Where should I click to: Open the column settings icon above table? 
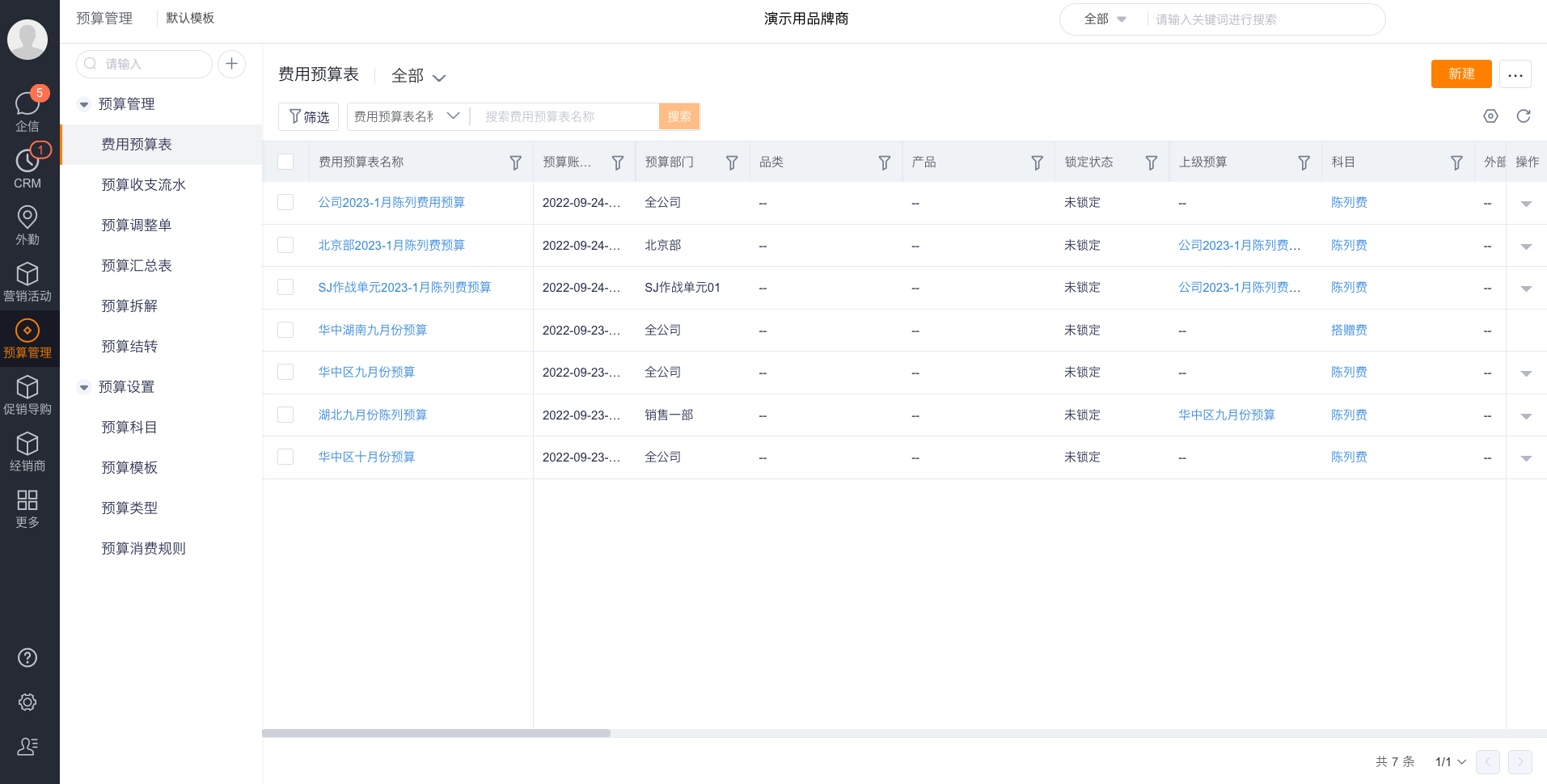click(x=1491, y=116)
